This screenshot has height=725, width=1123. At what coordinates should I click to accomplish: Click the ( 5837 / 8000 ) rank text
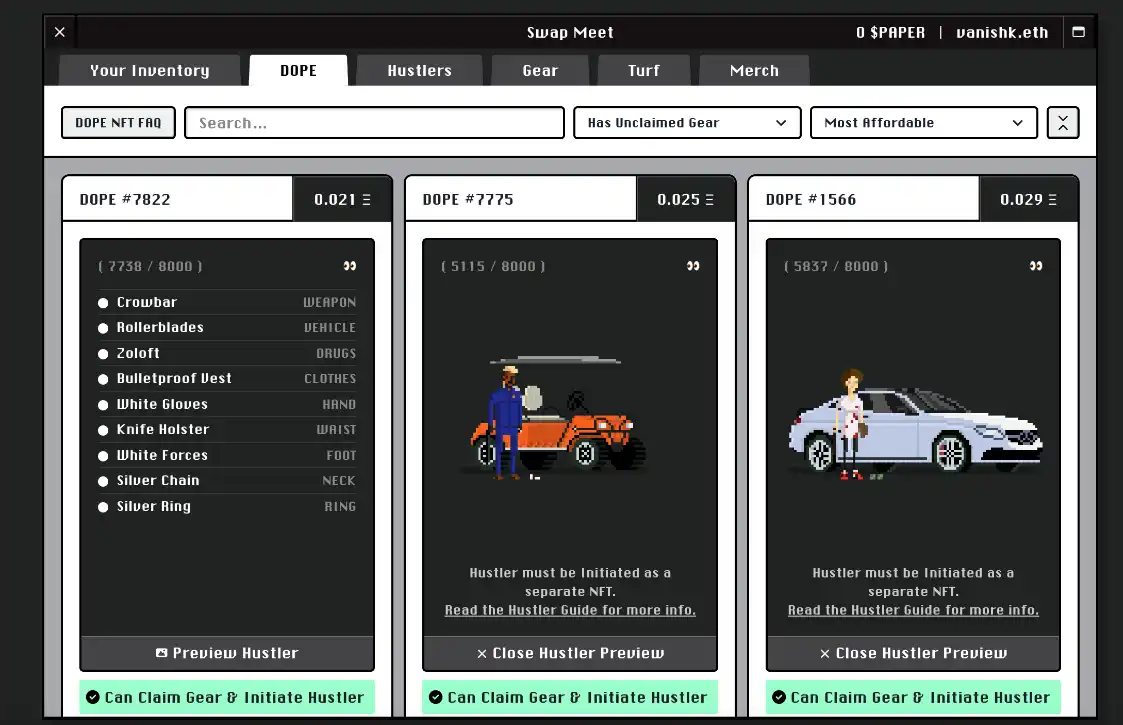point(837,266)
